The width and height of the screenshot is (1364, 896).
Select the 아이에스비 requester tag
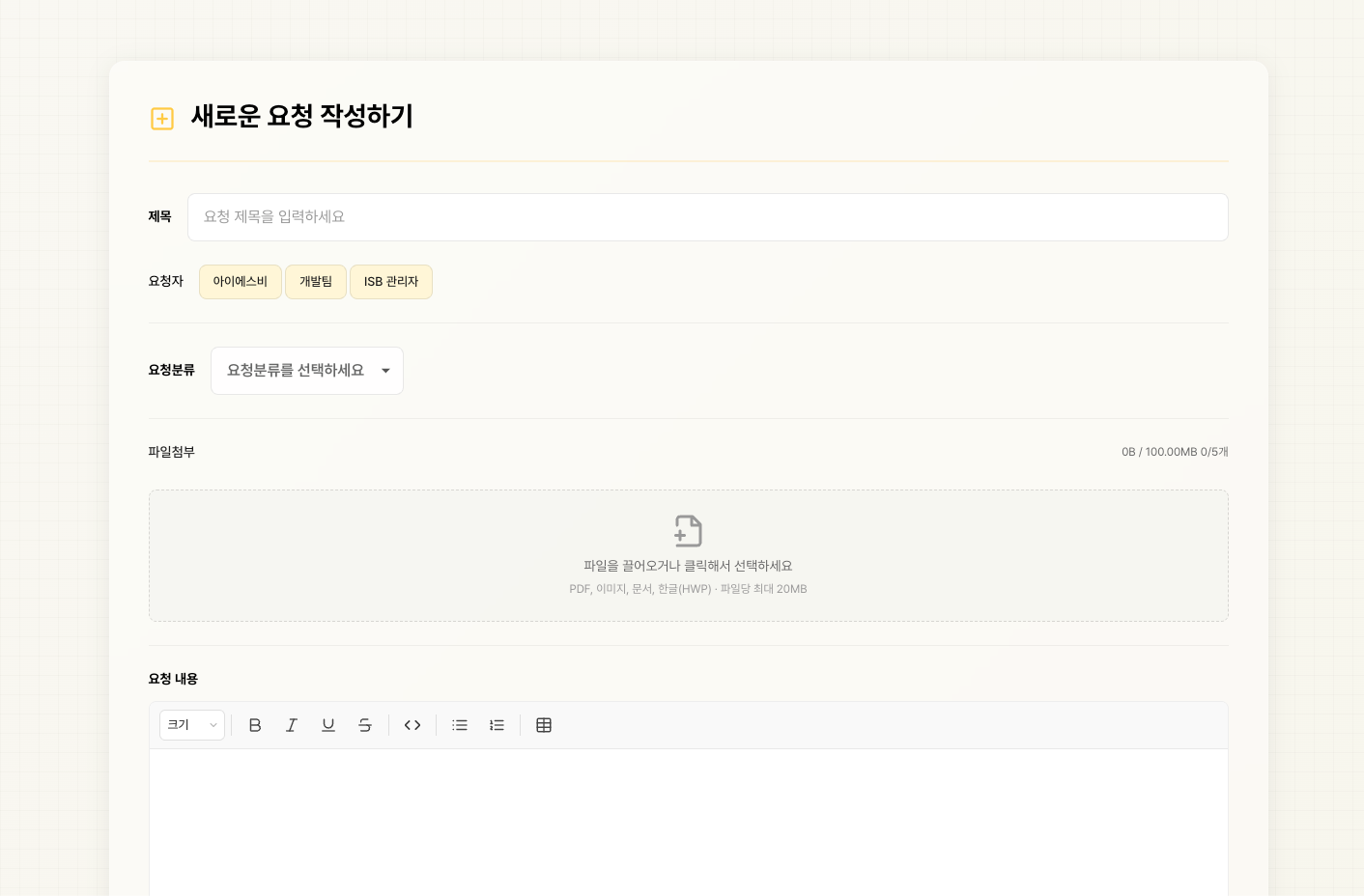[241, 282]
